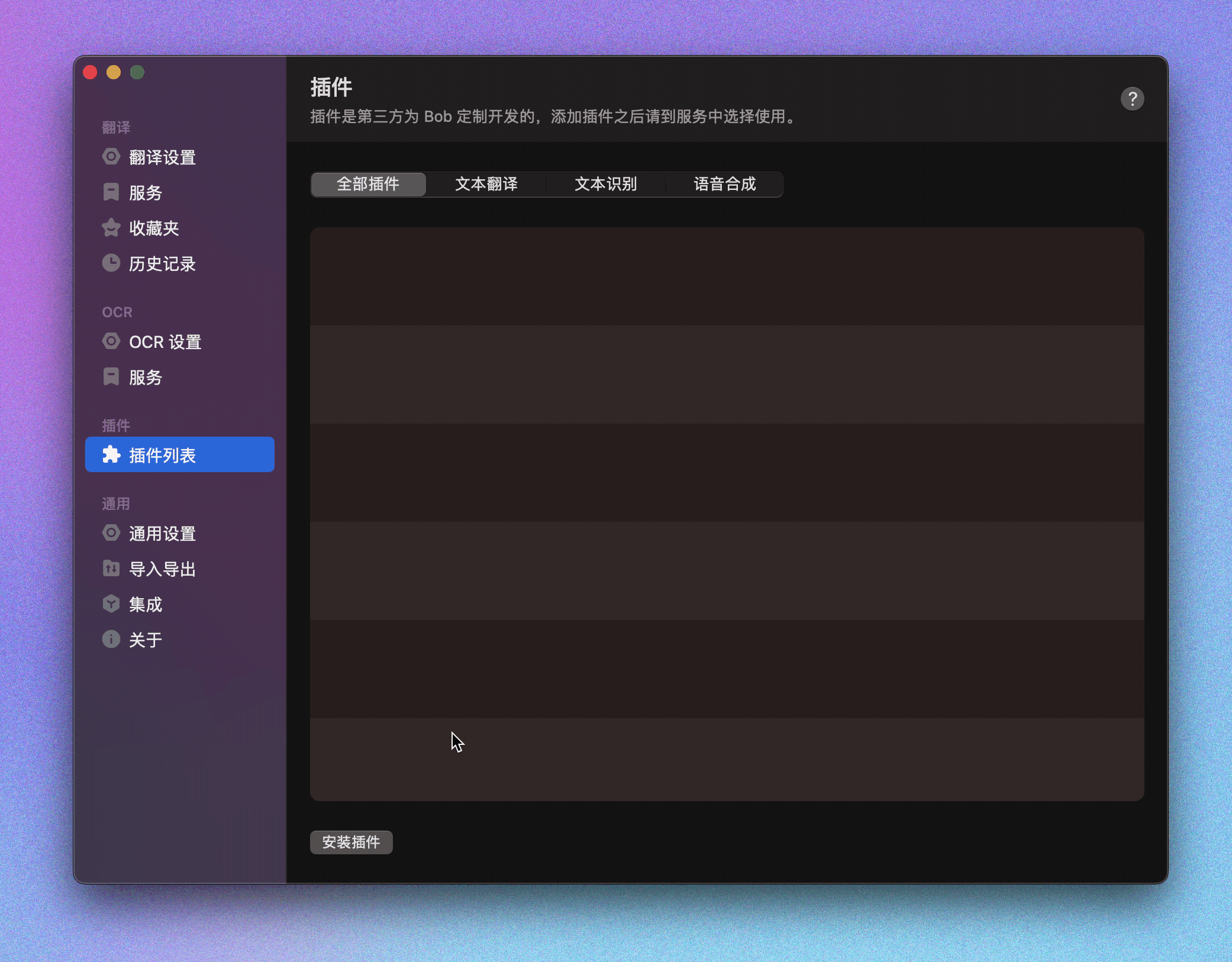This screenshot has height=962, width=1232.
Task: Select the 全部插件 tab
Action: click(367, 184)
